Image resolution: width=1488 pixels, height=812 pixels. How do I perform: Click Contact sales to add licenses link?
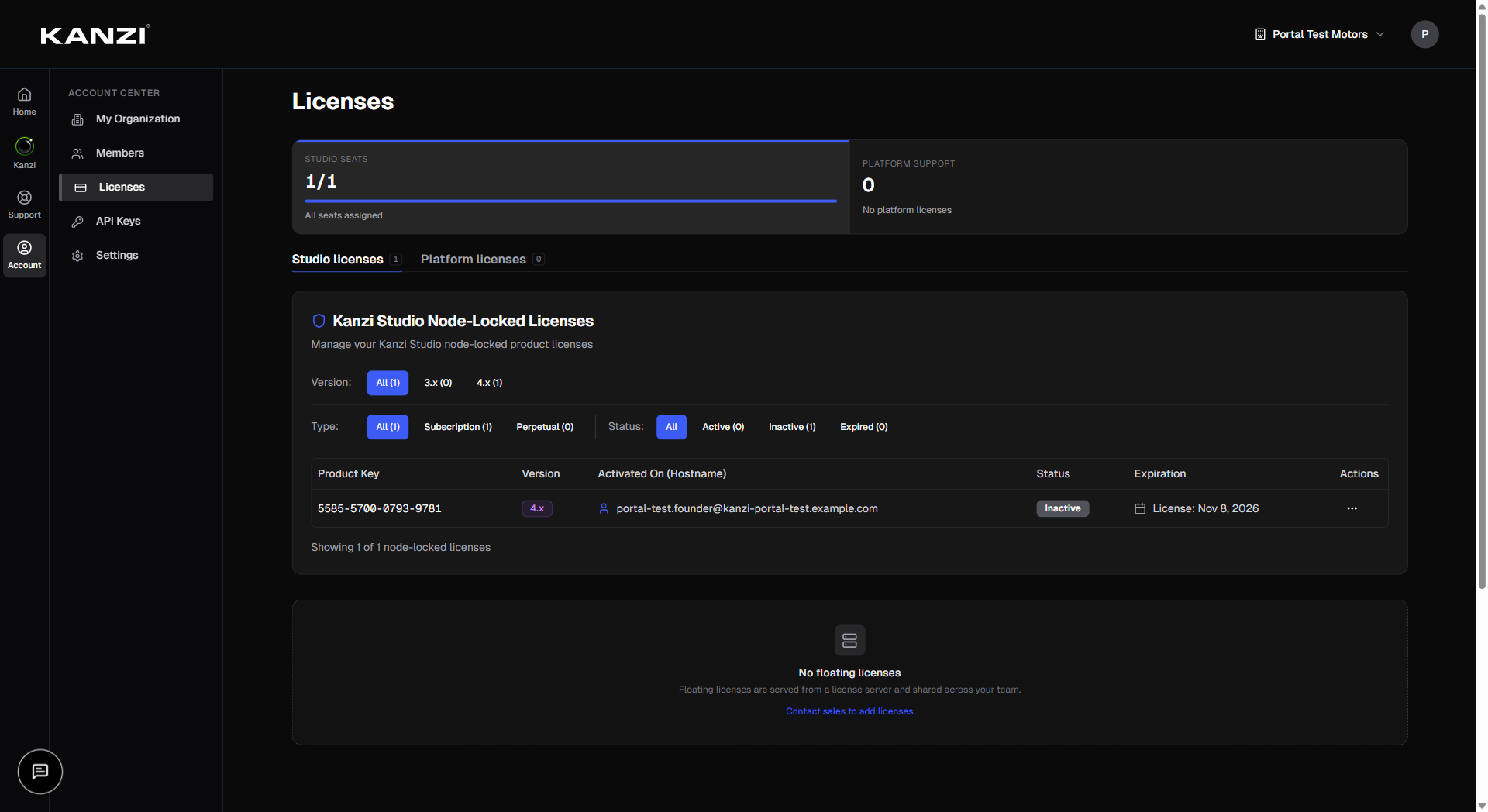(x=849, y=711)
